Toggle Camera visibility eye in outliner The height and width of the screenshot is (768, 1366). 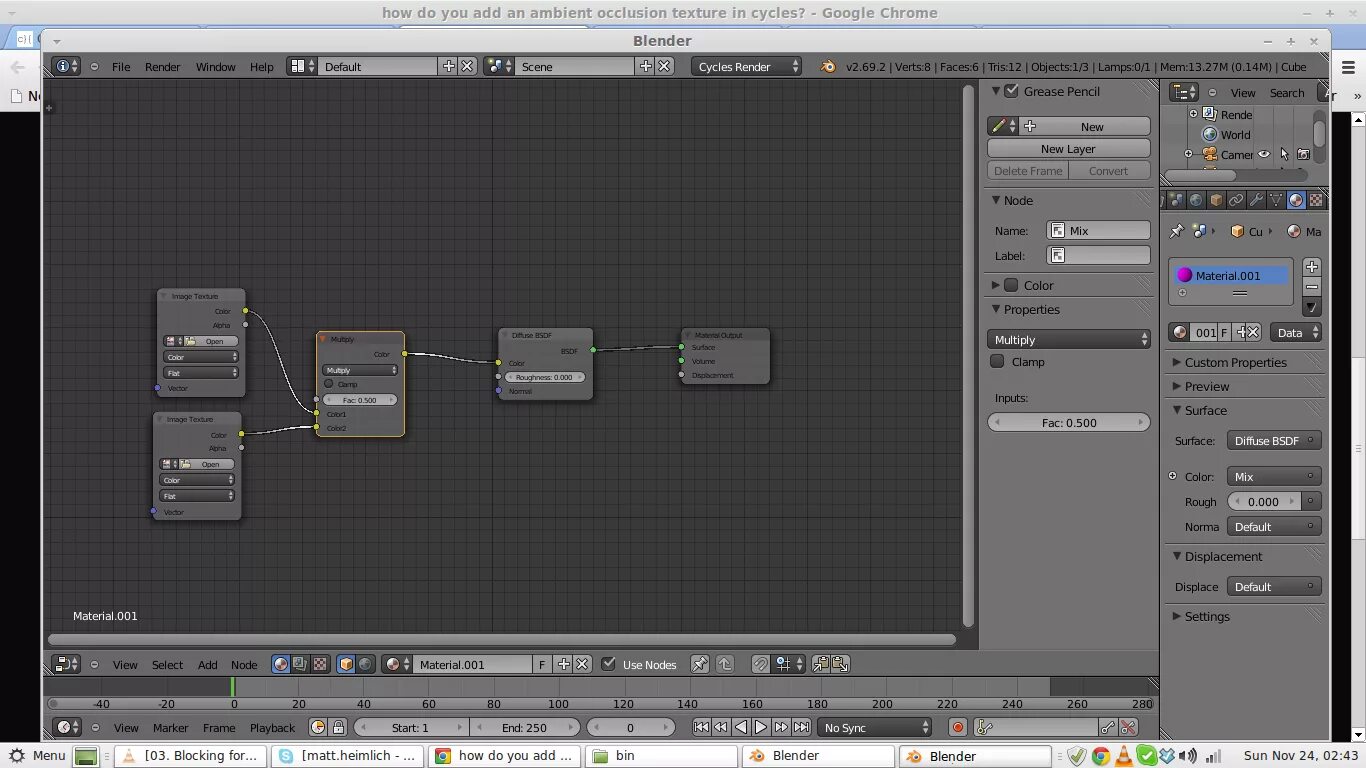coord(1264,154)
